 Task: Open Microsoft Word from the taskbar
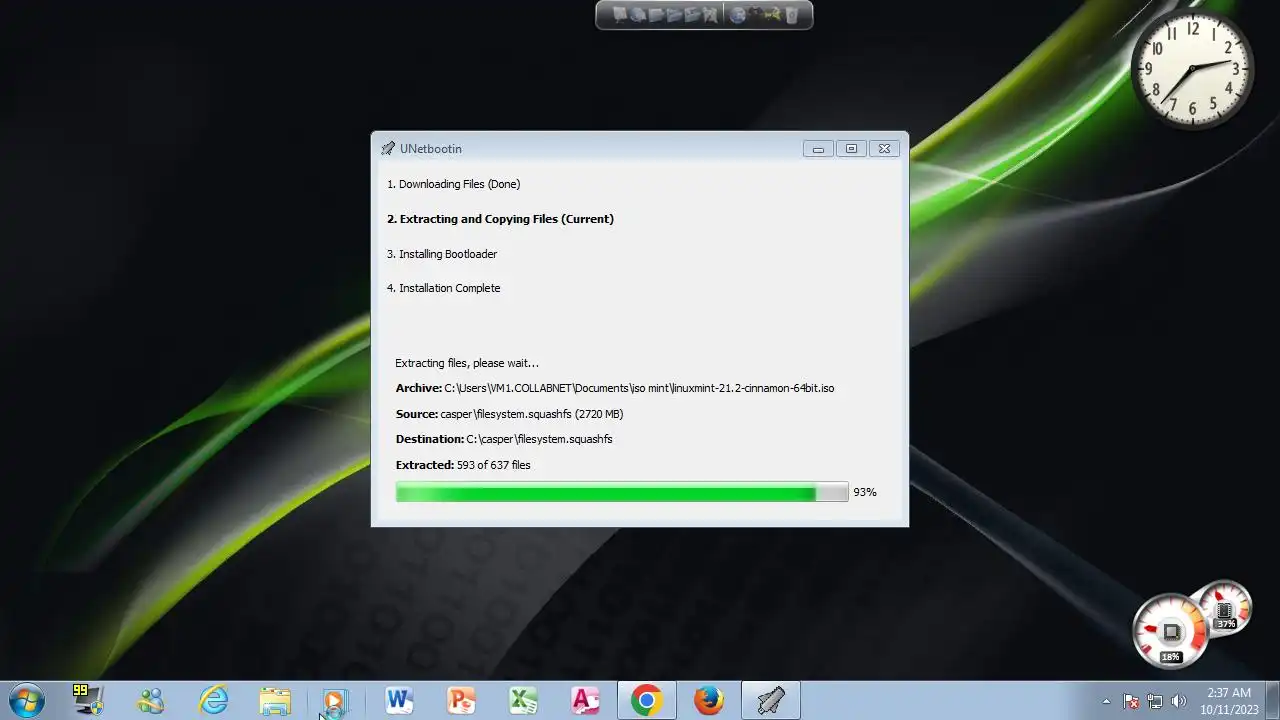(399, 700)
